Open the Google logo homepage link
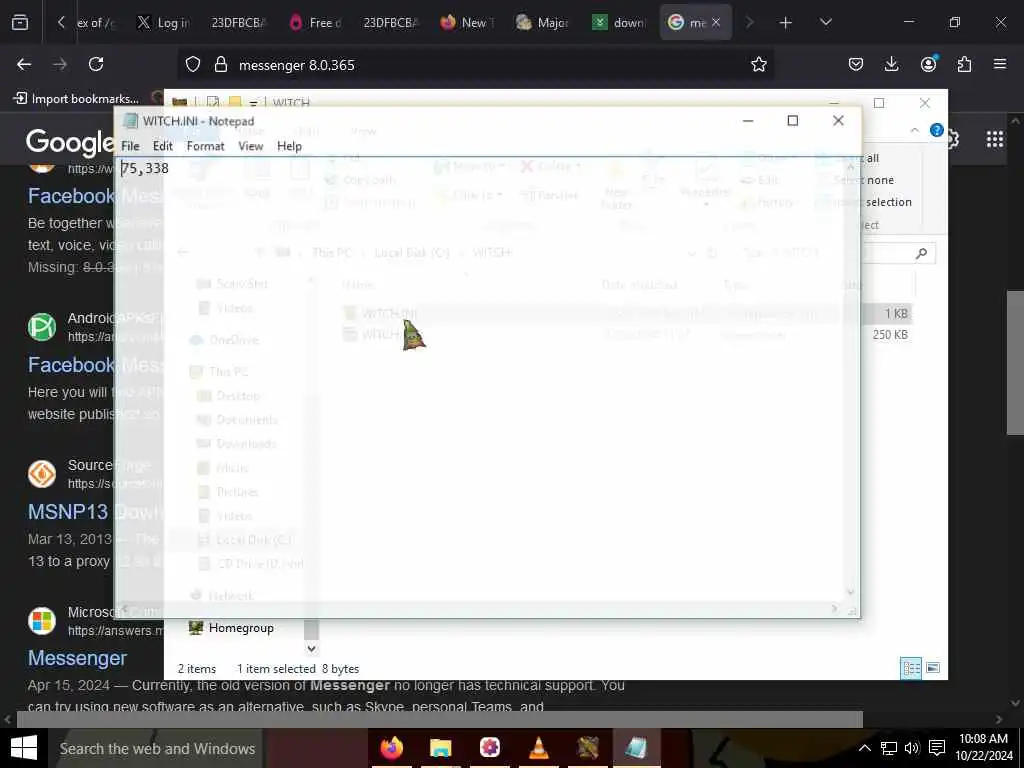1024x768 pixels. pyautogui.click(x=70, y=142)
